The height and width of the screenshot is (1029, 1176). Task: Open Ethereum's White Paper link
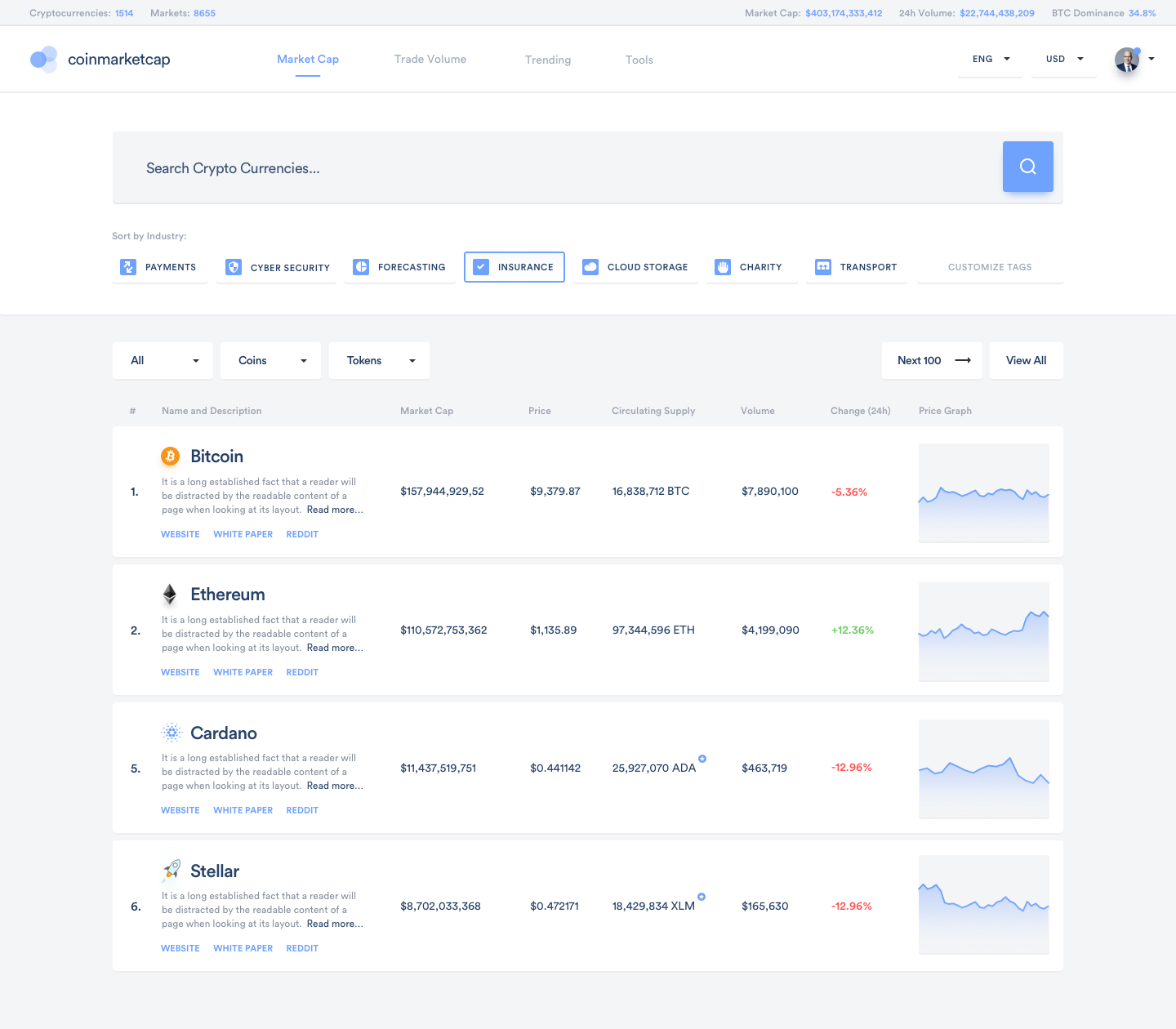[243, 672]
